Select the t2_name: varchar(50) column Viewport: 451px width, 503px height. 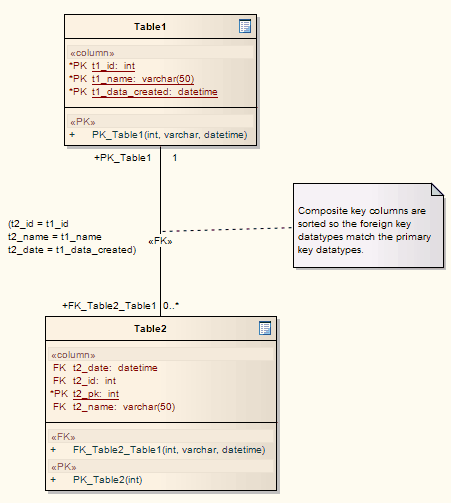[114, 407]
